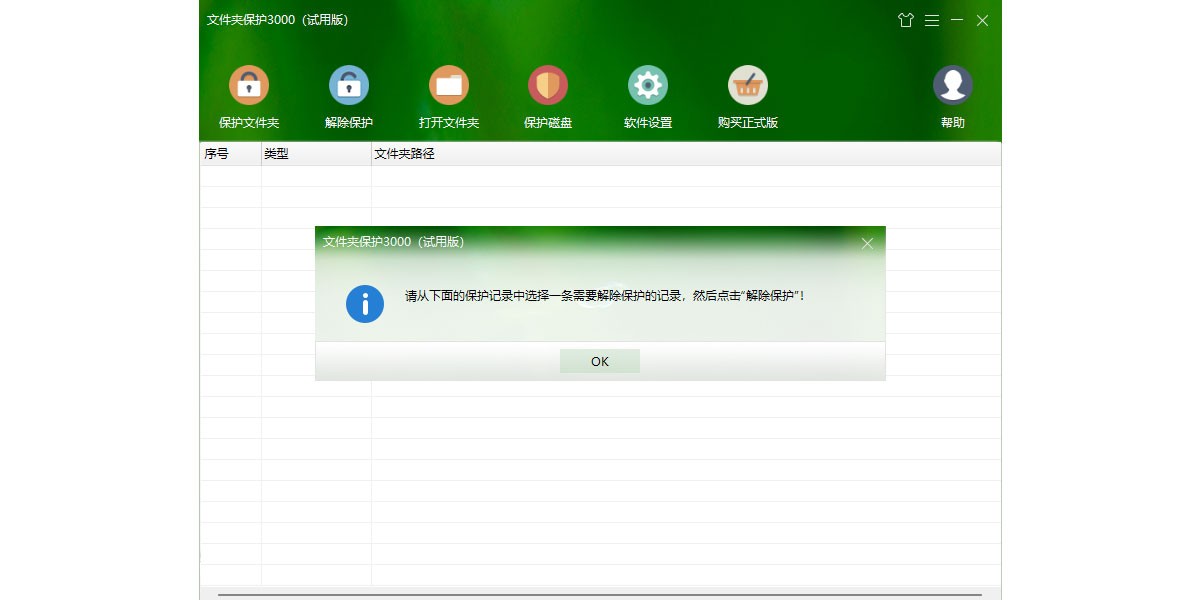Click the 保护文件夹 lock icon

click(249, 86)
